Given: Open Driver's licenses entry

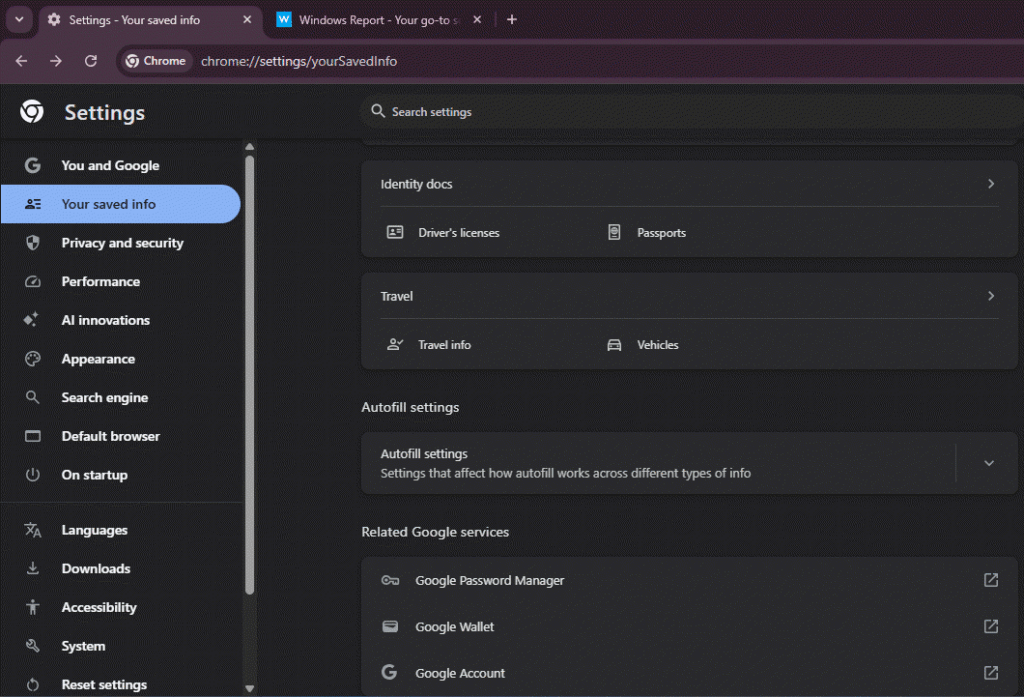Looking at the screenshot, I should pyautogui.click(x=459, y=233).
